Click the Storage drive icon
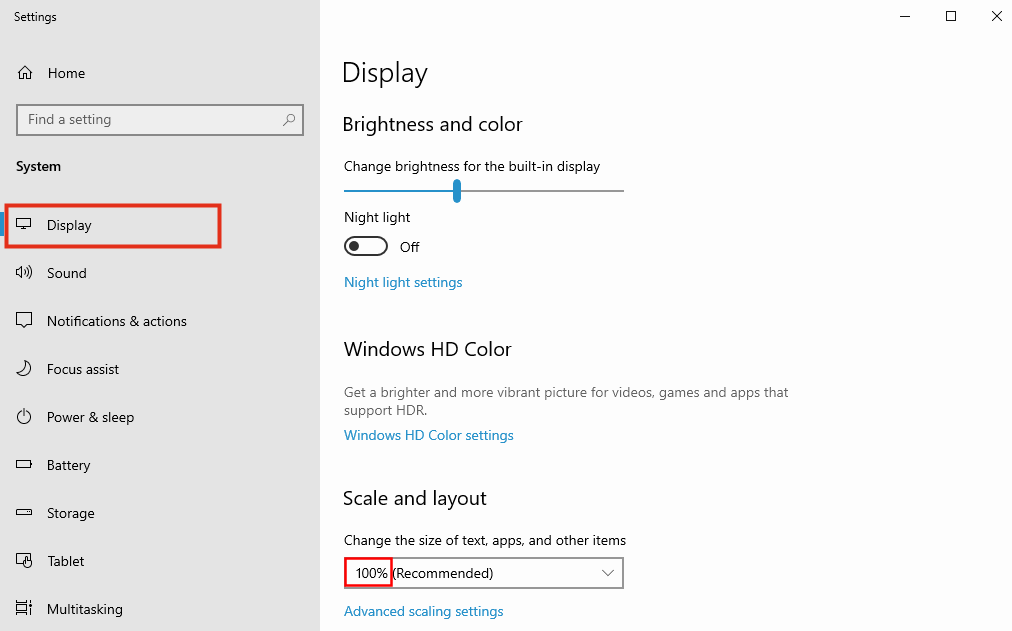The image size is (1012, 631). click(x=25, y=513)
